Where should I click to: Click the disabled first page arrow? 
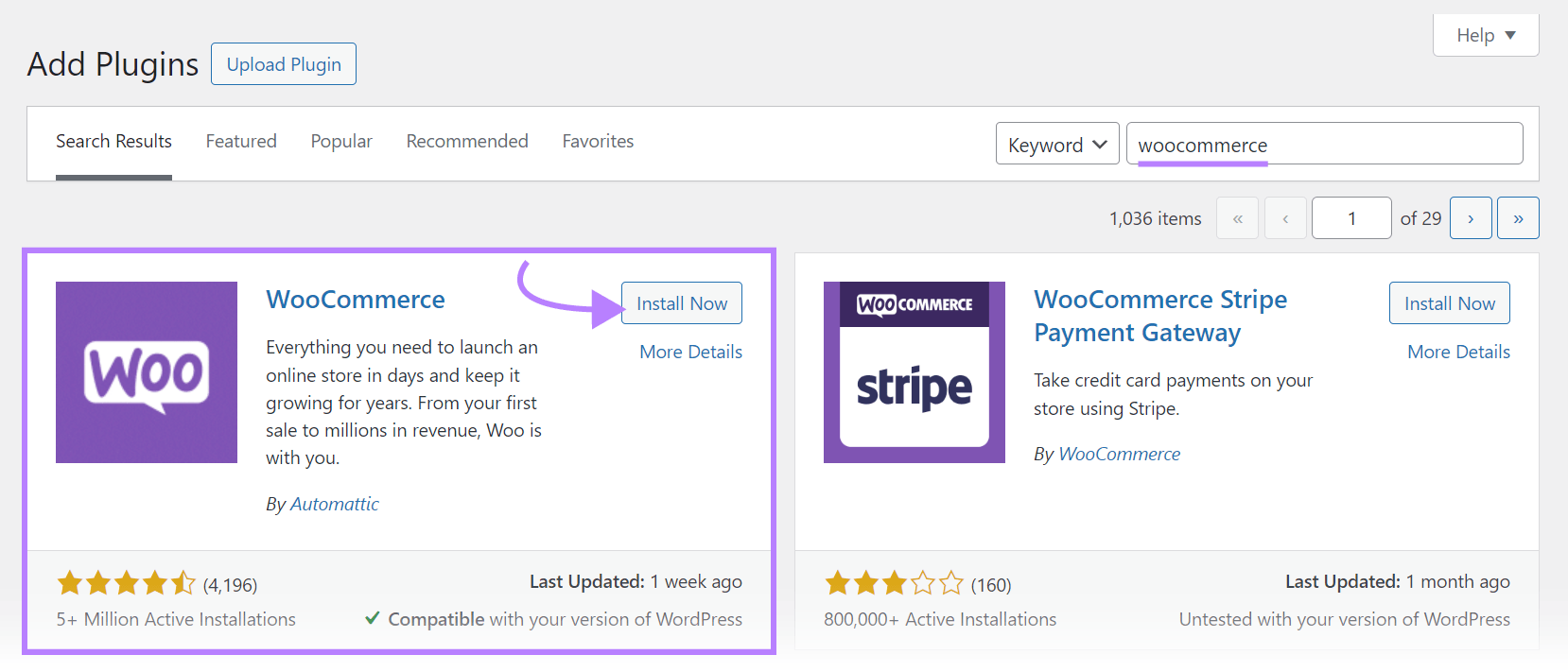tap(1237, 218)
